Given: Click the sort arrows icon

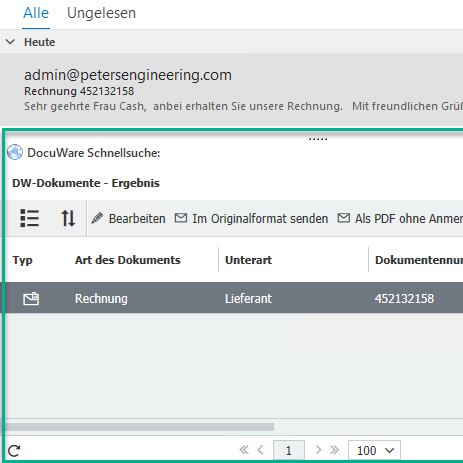Looking at the screenshot, I should 68,218.
